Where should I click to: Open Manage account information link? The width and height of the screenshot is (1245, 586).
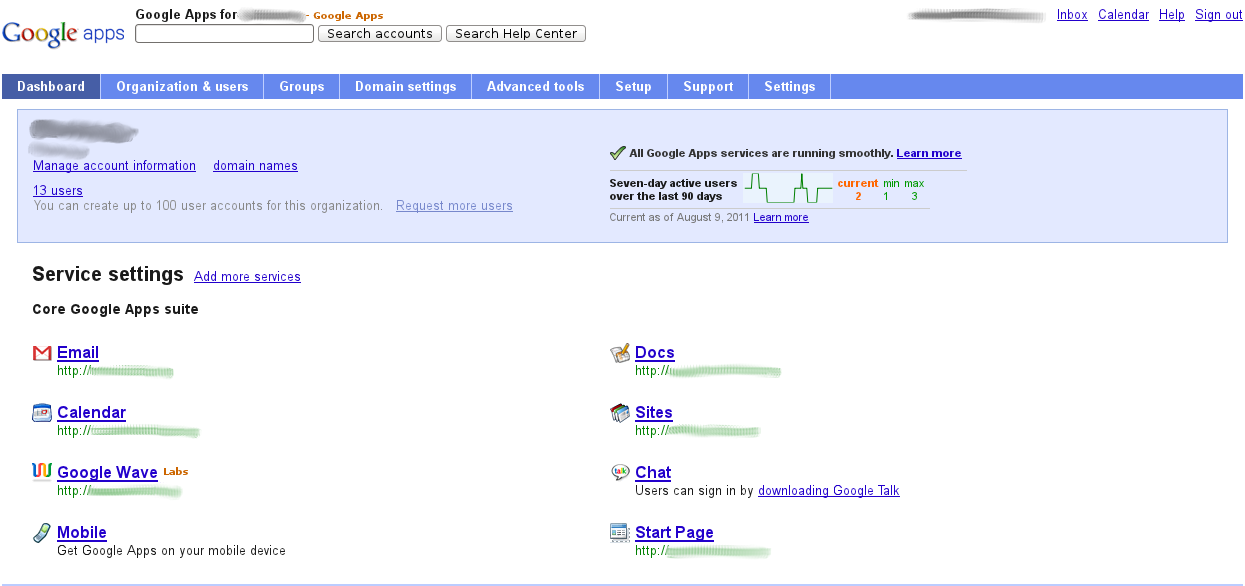(115, 166)
